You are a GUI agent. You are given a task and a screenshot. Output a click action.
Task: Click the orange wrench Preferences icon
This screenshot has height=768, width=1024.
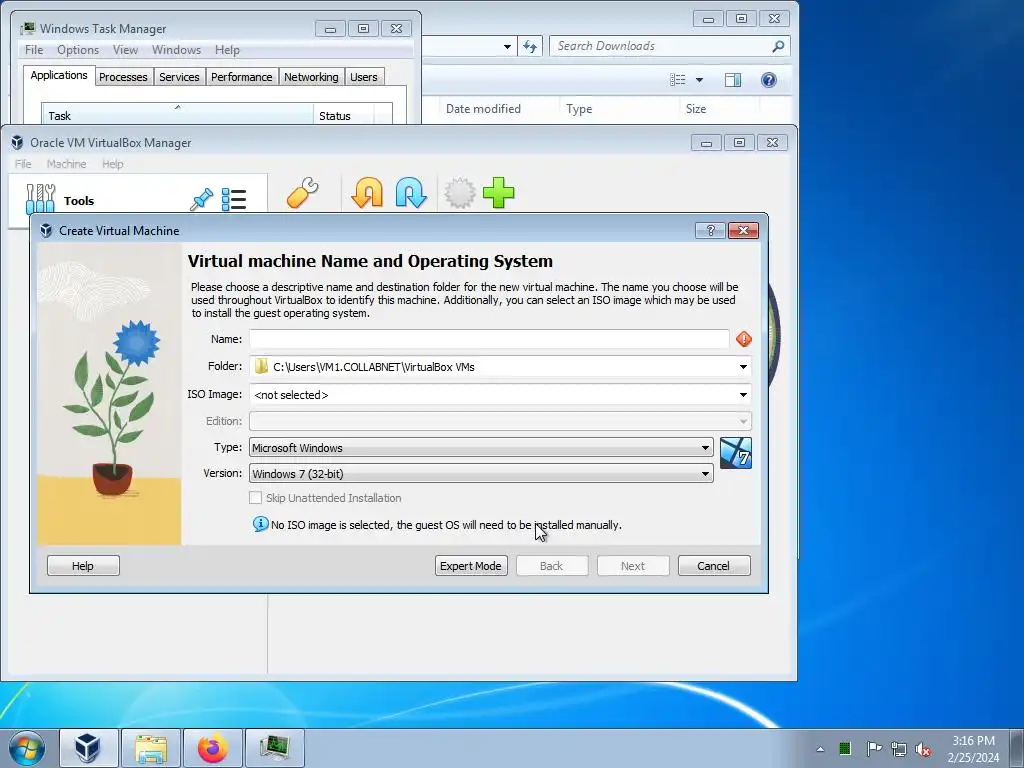(302, 193)
